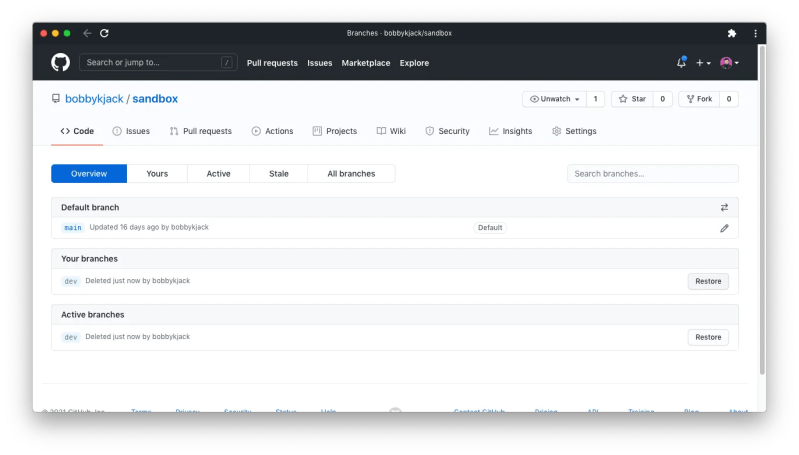Focus the Search or jump to field

click(158, 62)
